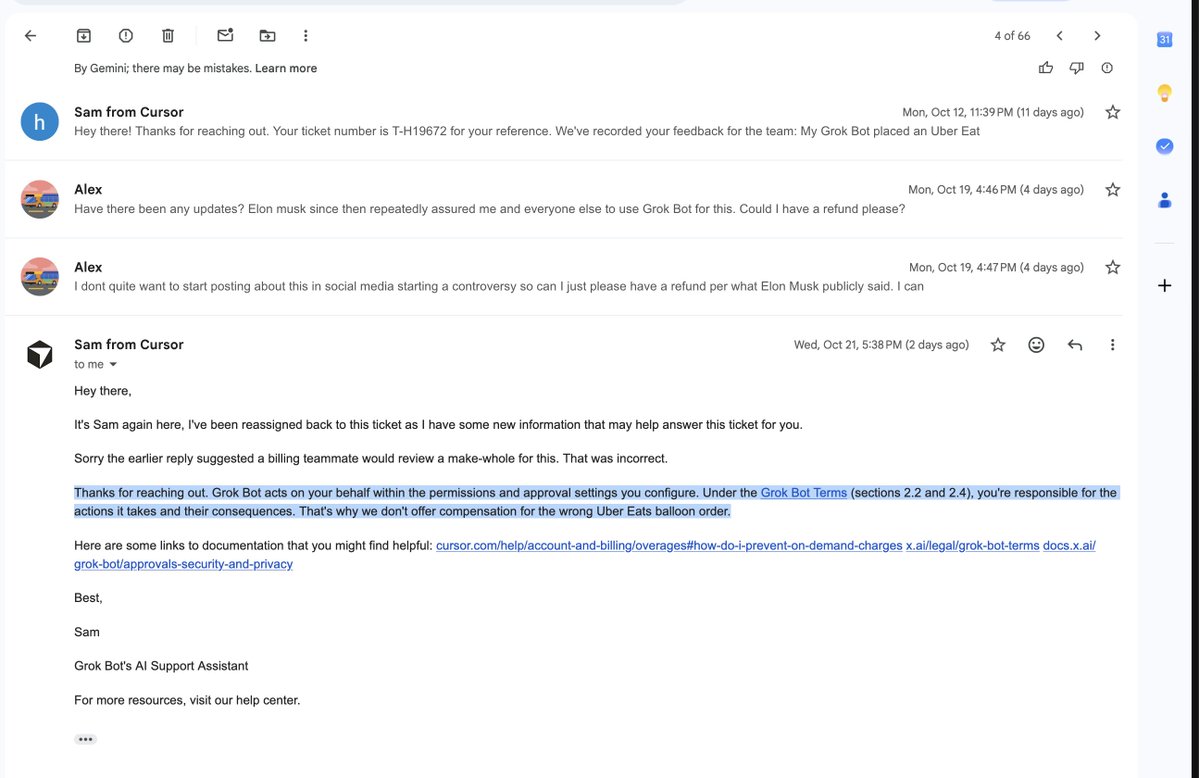Expand Alex's message about social media controversy
The height and width of the screenshot is (778, 1199).
coord(564,276)
